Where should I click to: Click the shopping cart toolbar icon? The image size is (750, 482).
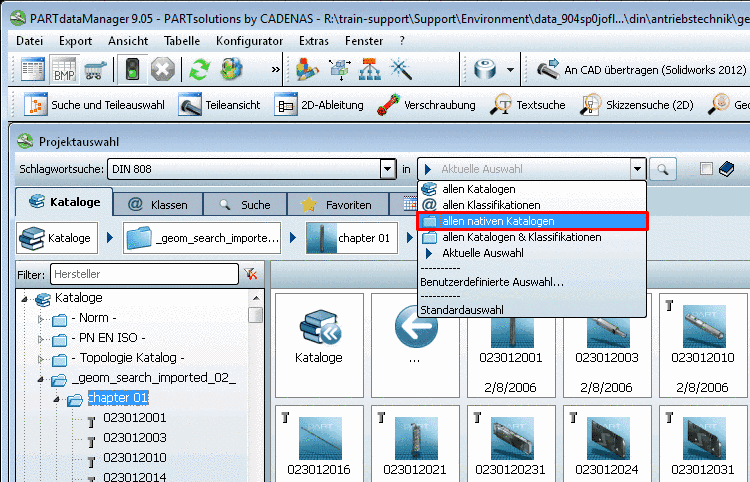95,70
